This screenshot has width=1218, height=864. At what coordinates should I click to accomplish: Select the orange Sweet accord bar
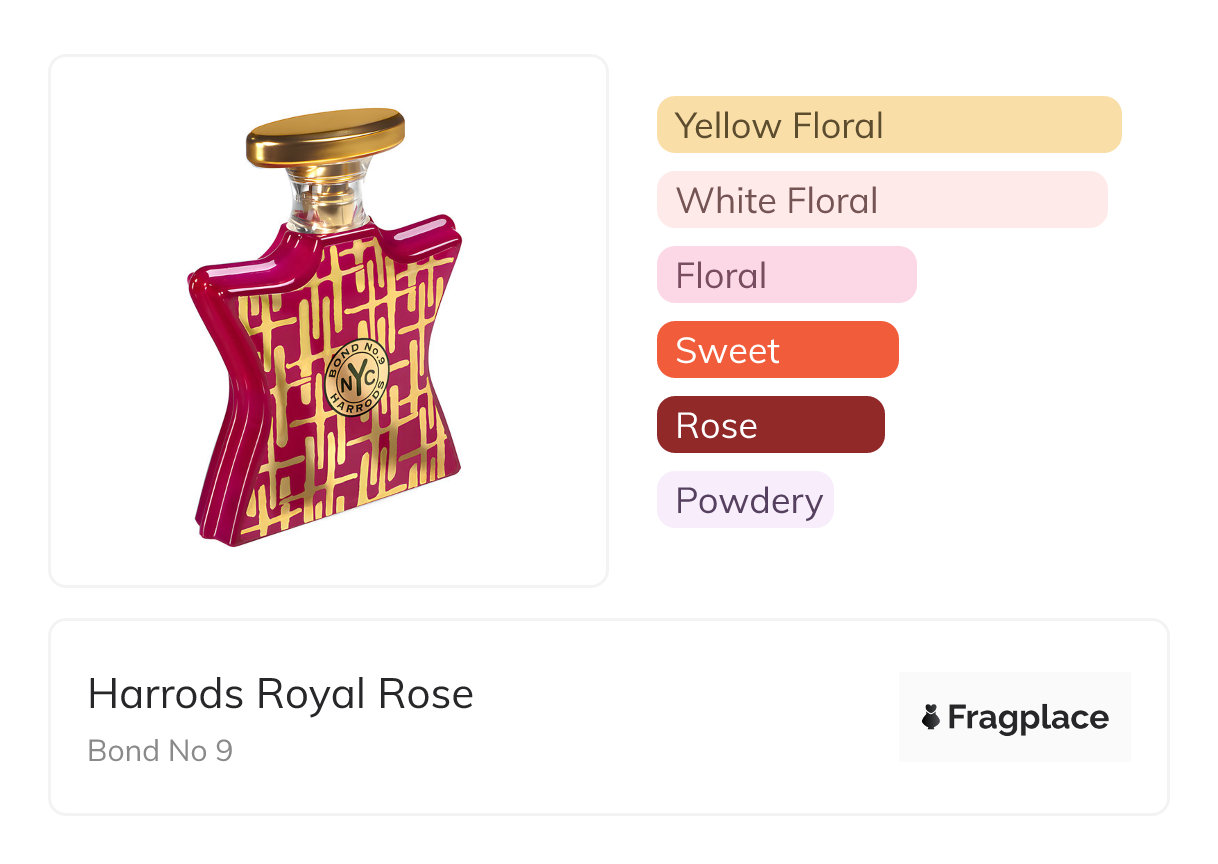tap(777, 350)
